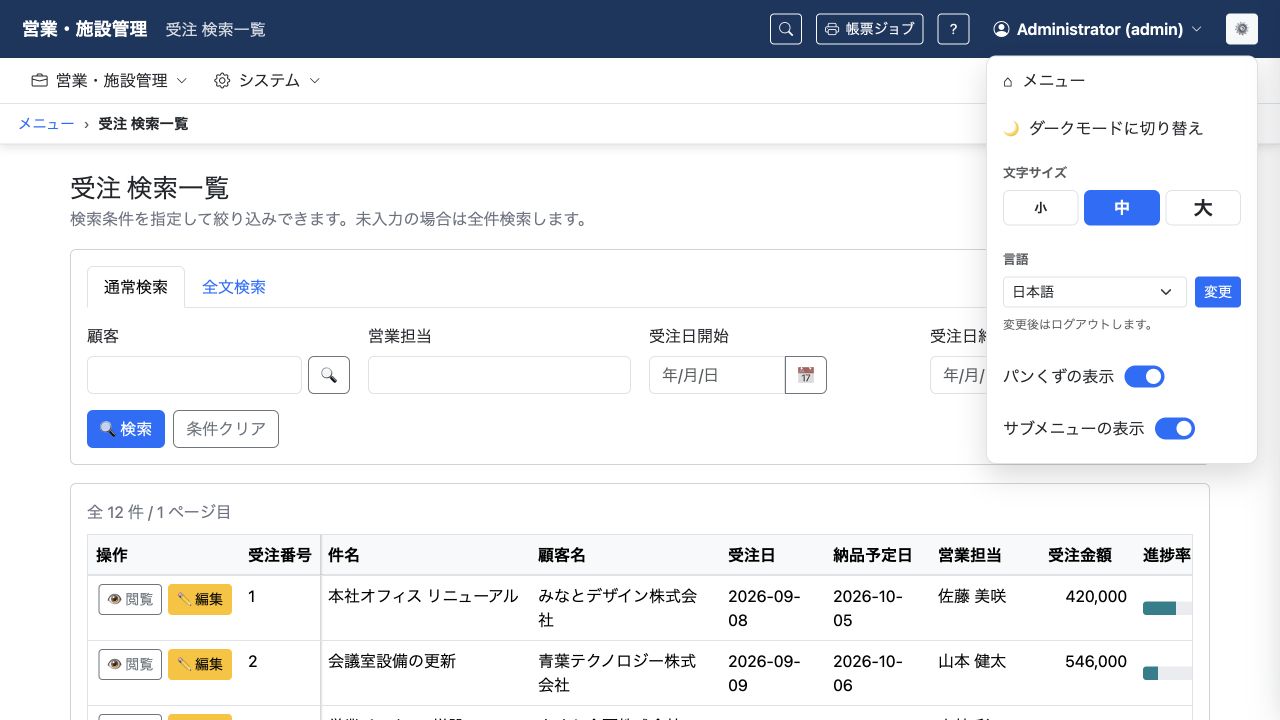Click 閲覧 view button for order 1
Image resolution: width=1280 pixels, height=720 pixels.
tap(130, 599)
